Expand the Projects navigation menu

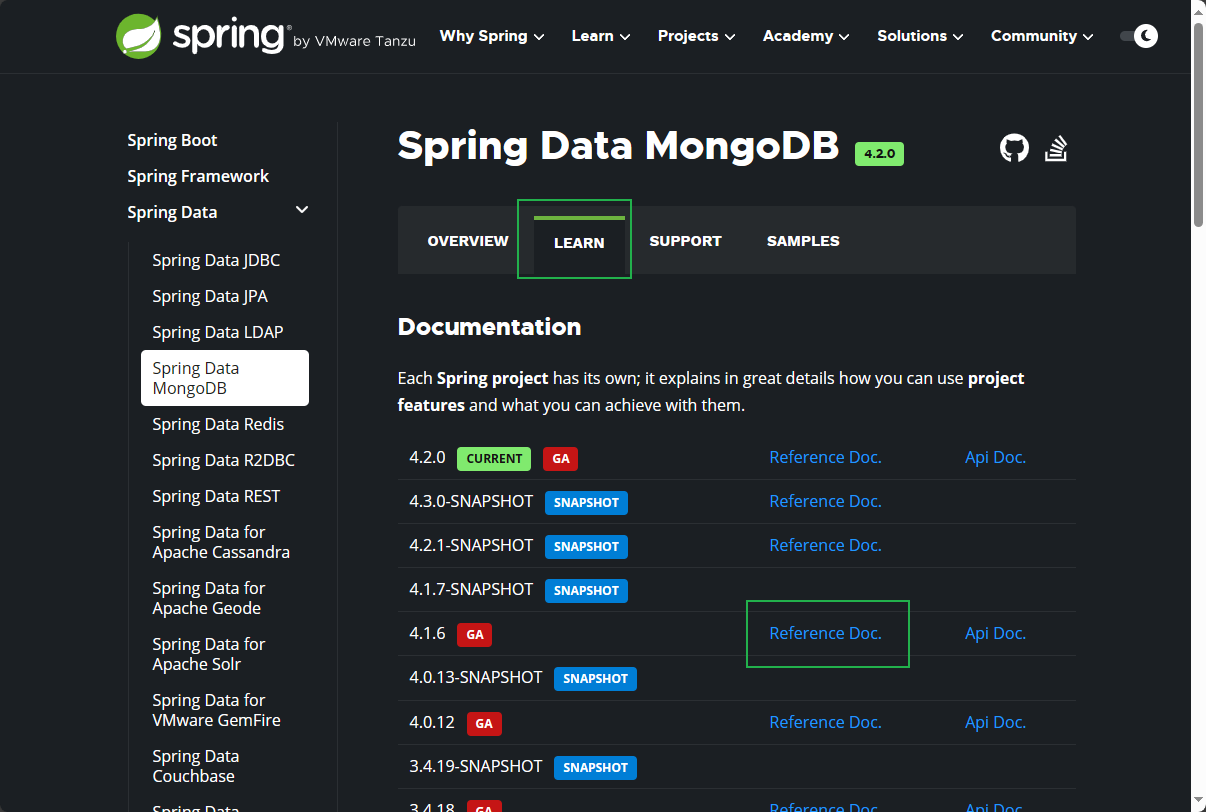click(x=696, y=36)
